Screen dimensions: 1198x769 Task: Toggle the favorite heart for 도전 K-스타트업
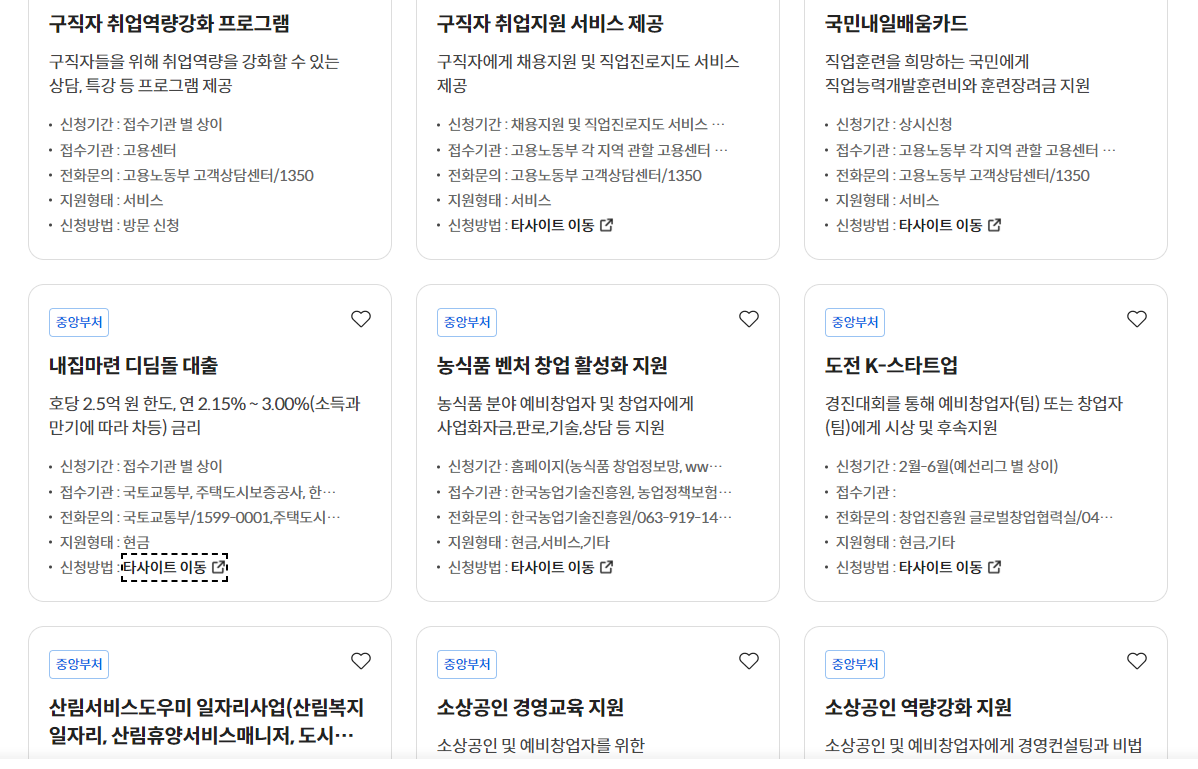(1136, 319)
